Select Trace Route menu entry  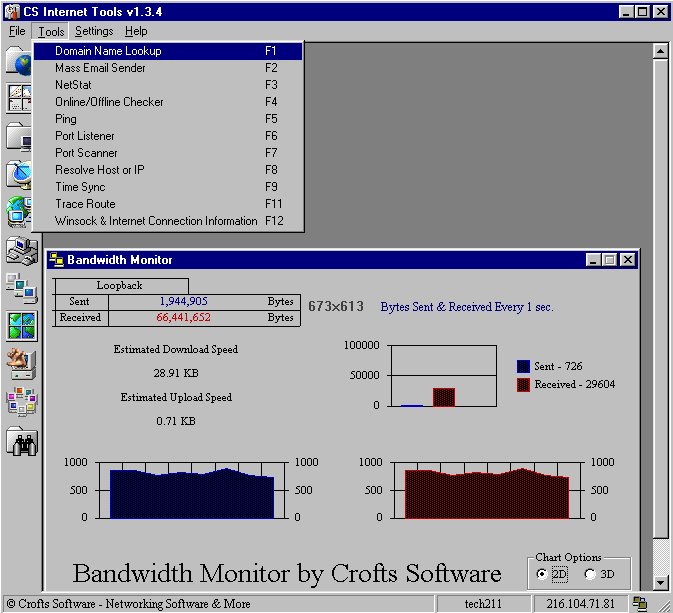click(x=85, y=204)
